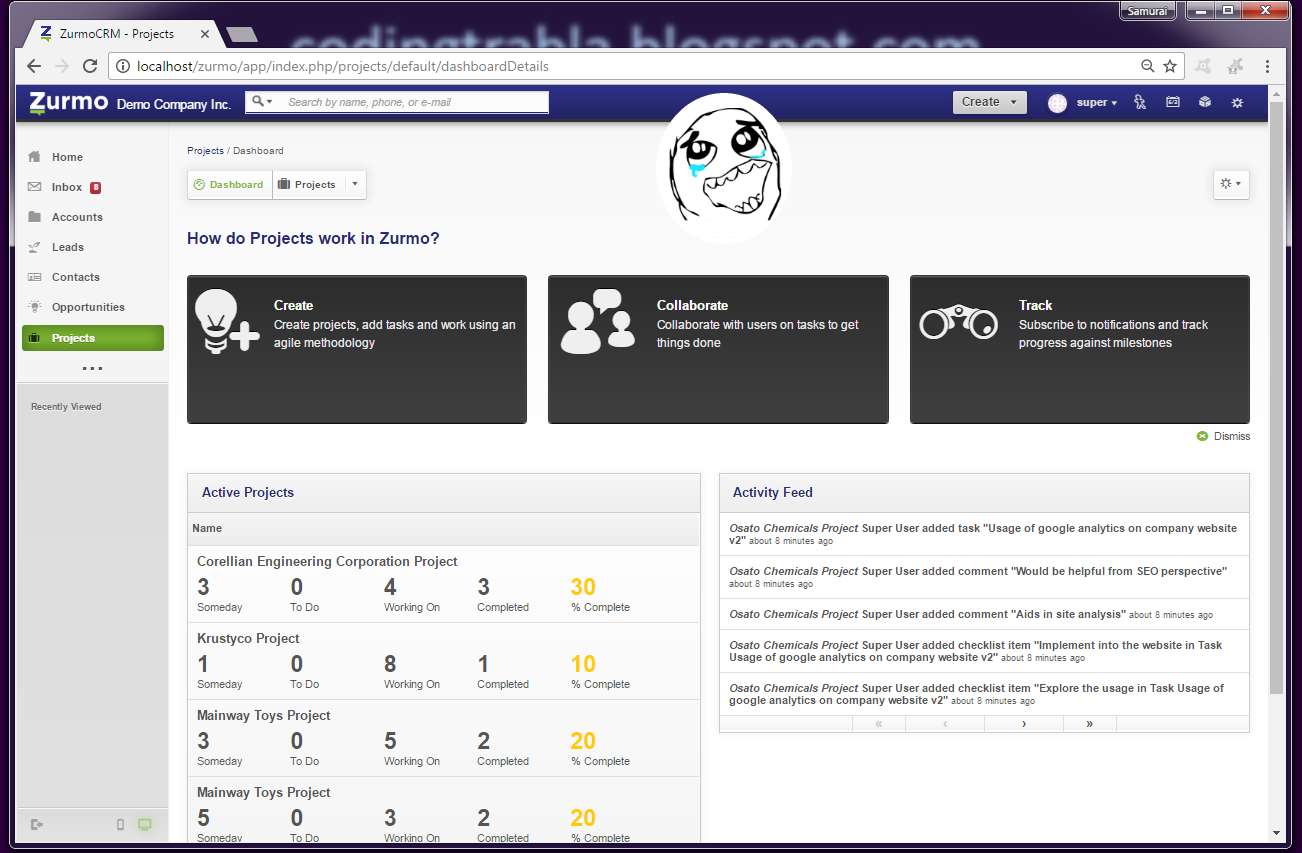The image size is (1302, 853).
Task: Expand the super user menu
Action: (1097, 103)
